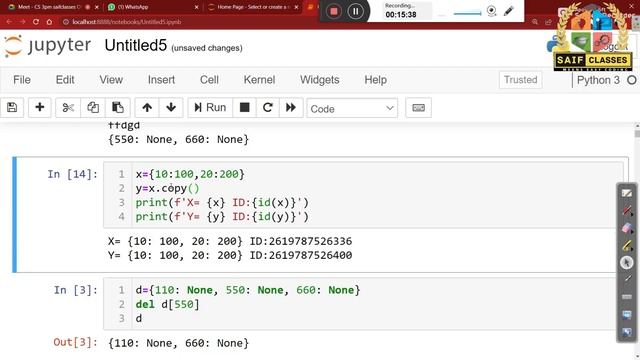Screen dimensions: 640x360
Task: Click the 'y=x.copy()' code line
Action: coord(167,189)
